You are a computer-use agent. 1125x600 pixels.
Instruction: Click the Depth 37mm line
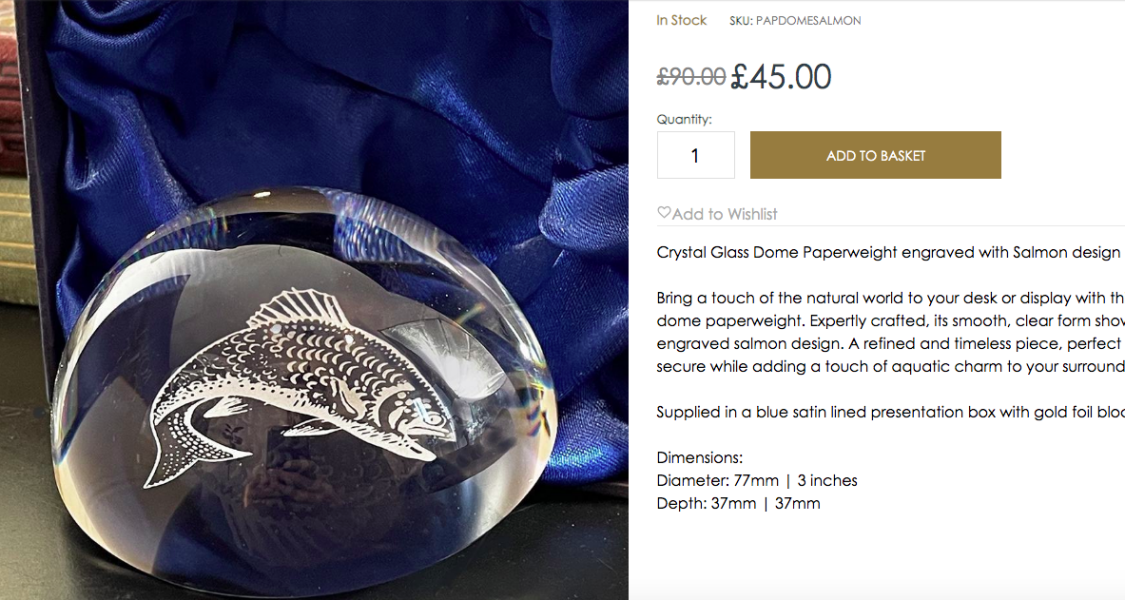(x=738, y=503)
